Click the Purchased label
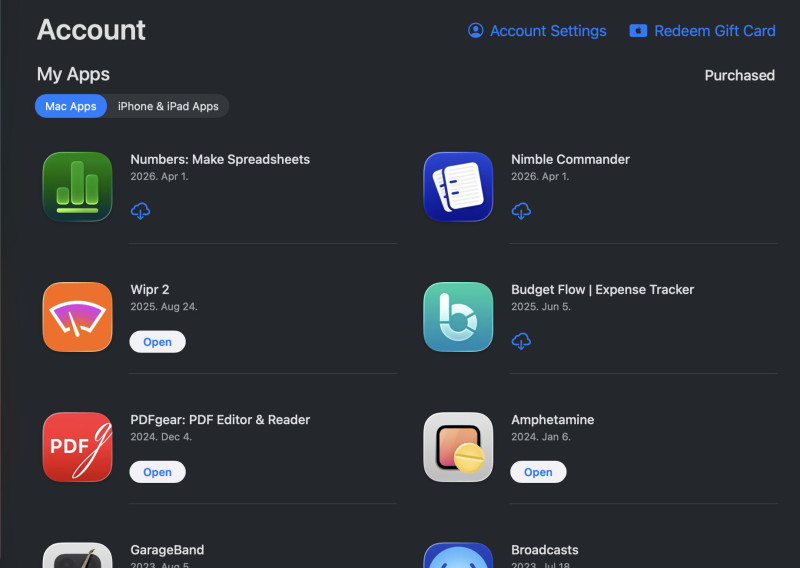Screen dimensions: 800x568 coord(740,76)
